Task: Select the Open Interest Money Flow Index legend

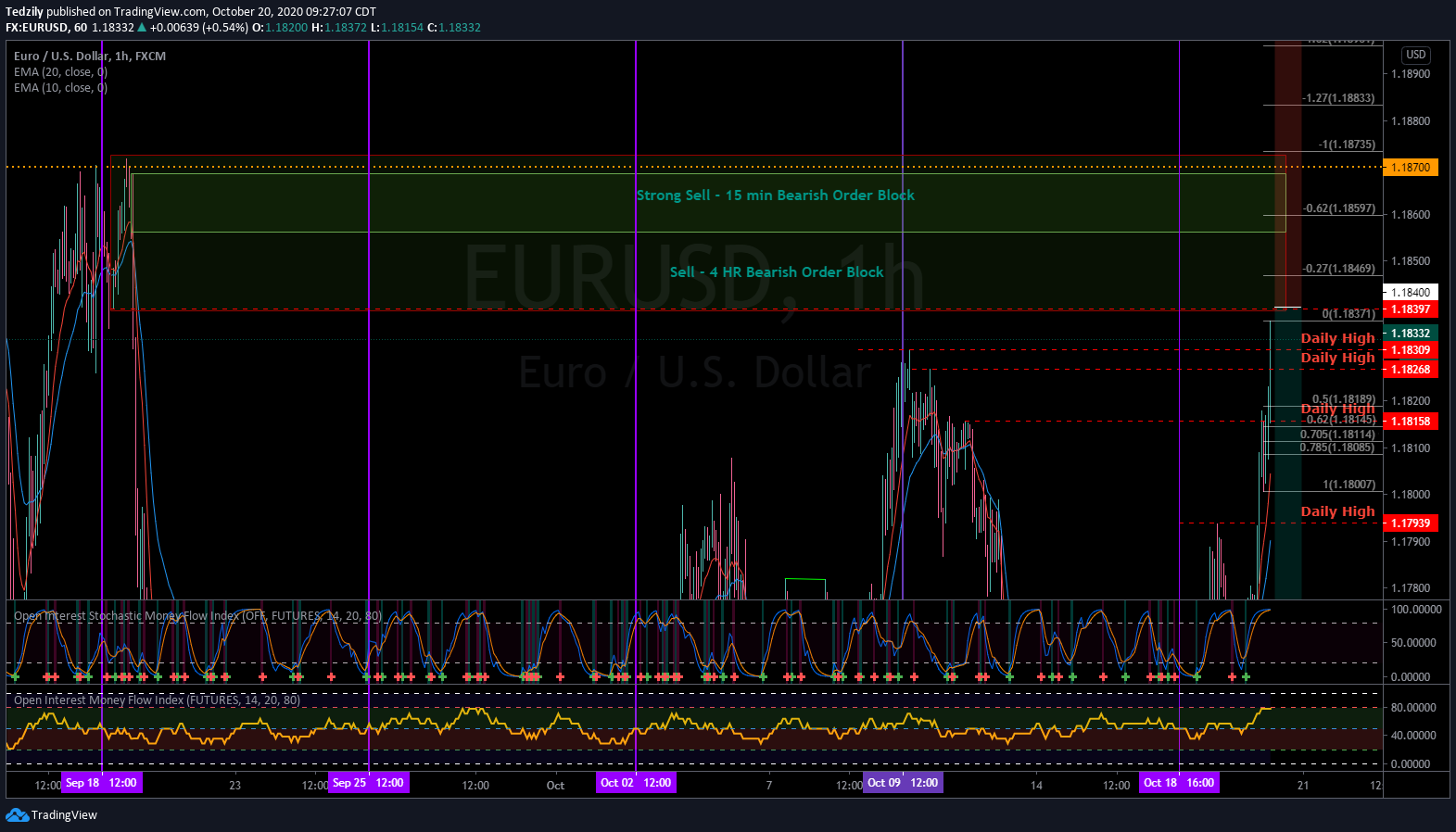Action: [x=157, y=700]
